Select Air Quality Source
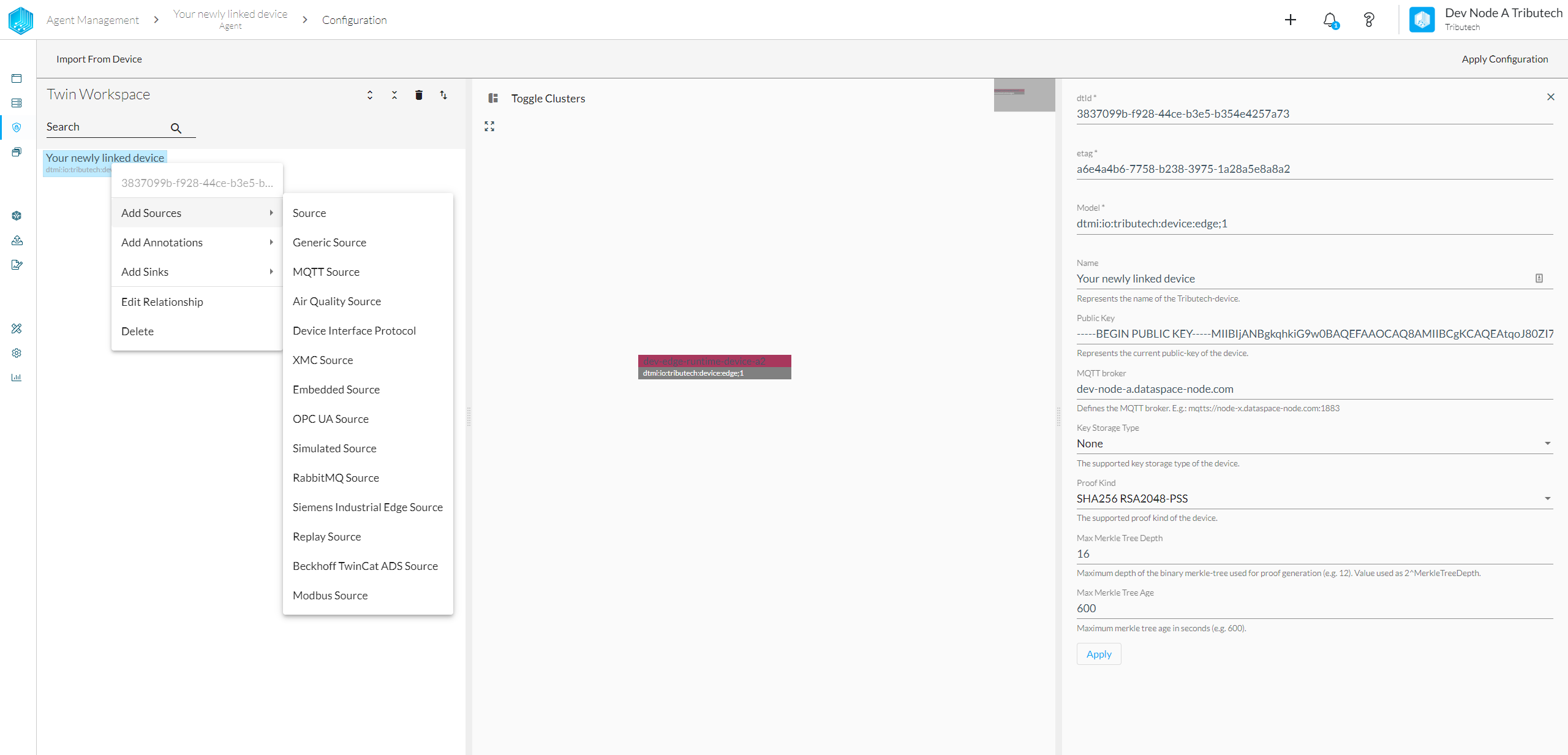 [x=368, y=302]
